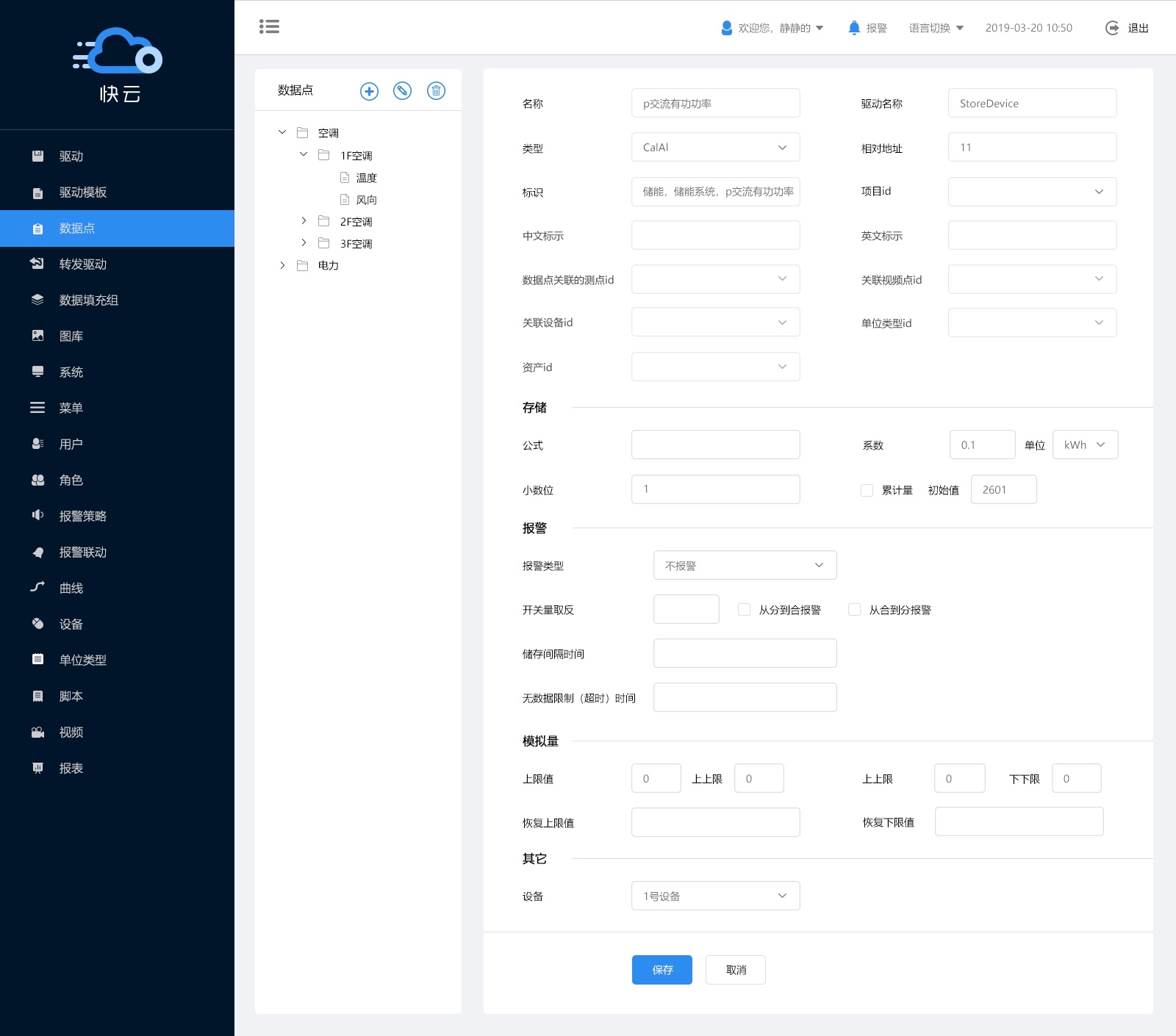
Task: Collapse the 1F空调 tree node arrow
Action: 304,154
